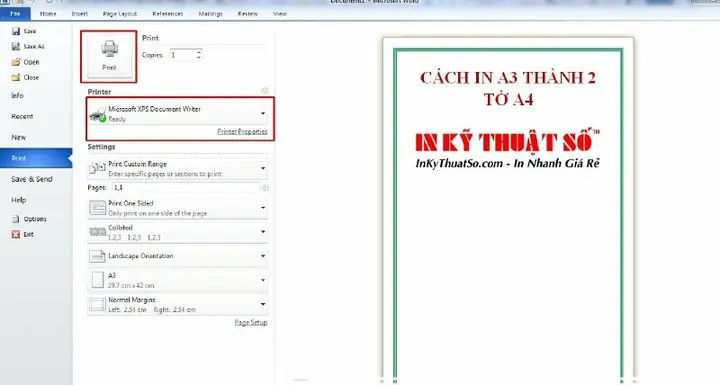Increase the Copies count with up arrow

point(199,52)
